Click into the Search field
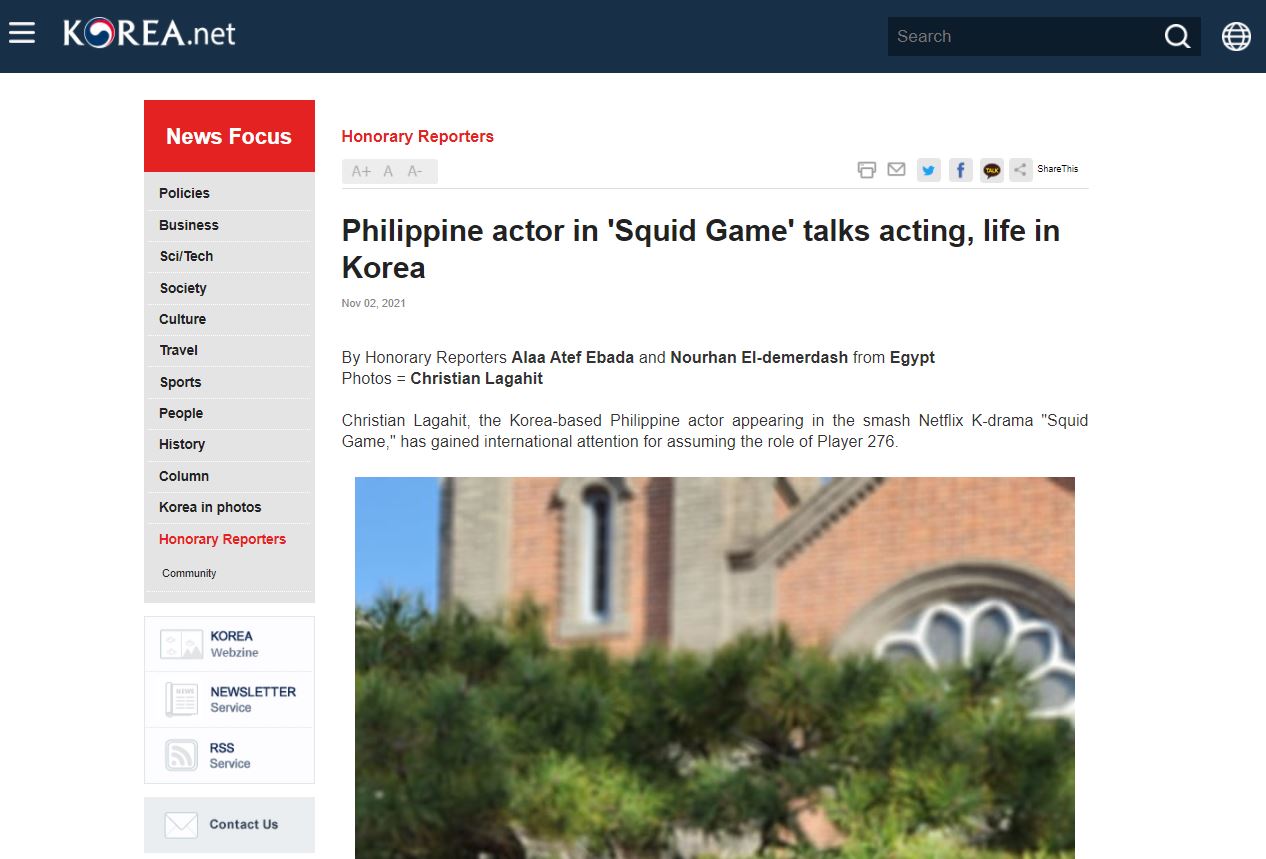1266x859 pixels. pos(1024,37)
